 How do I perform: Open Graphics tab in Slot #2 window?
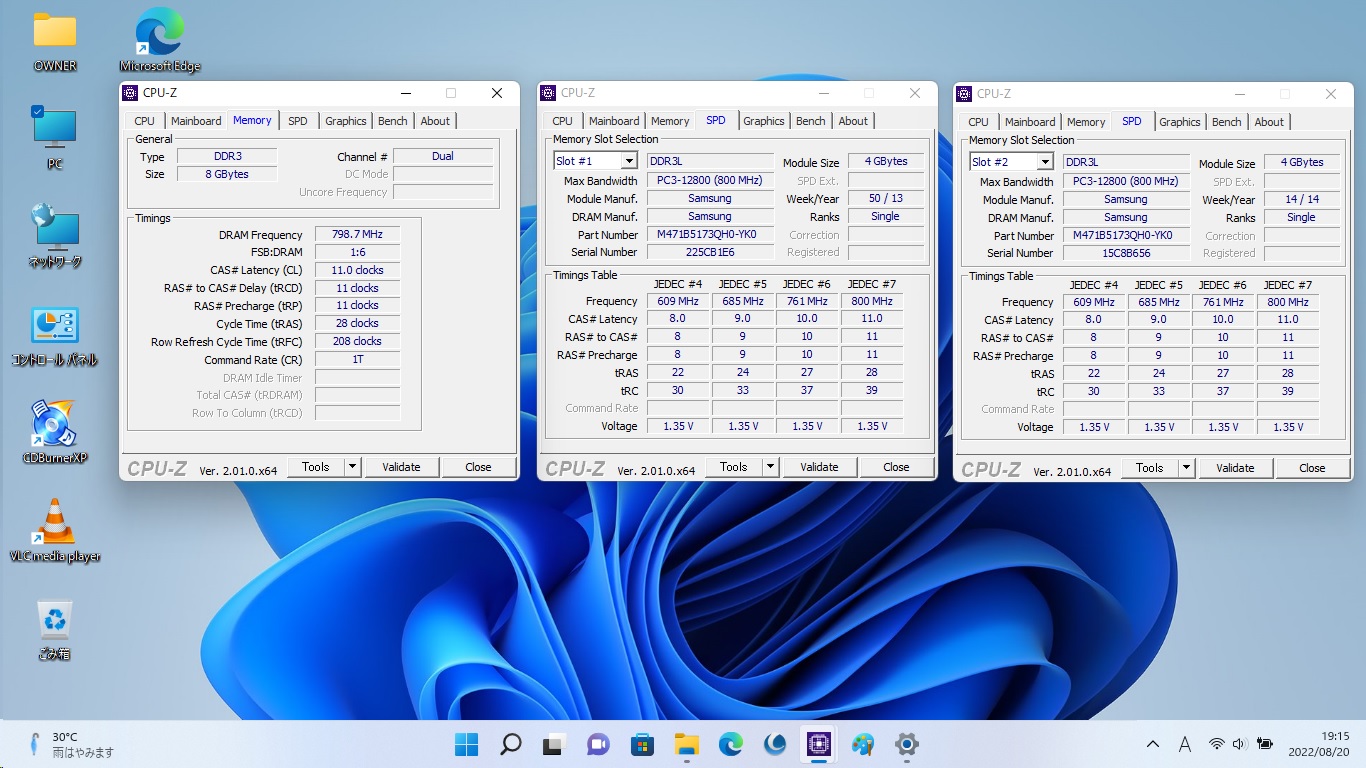pyautogui.click(x=1179, y=122)
